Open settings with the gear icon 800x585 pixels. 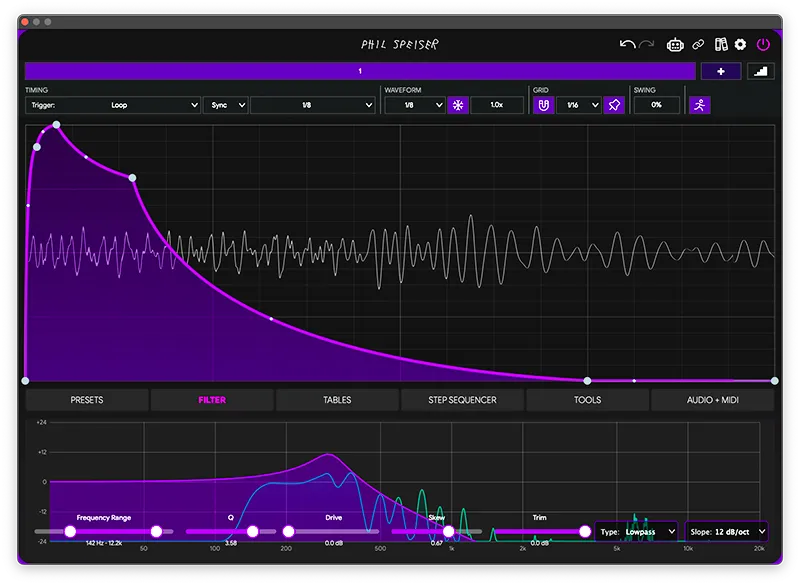pyautogui.click(x=741, y=44)
